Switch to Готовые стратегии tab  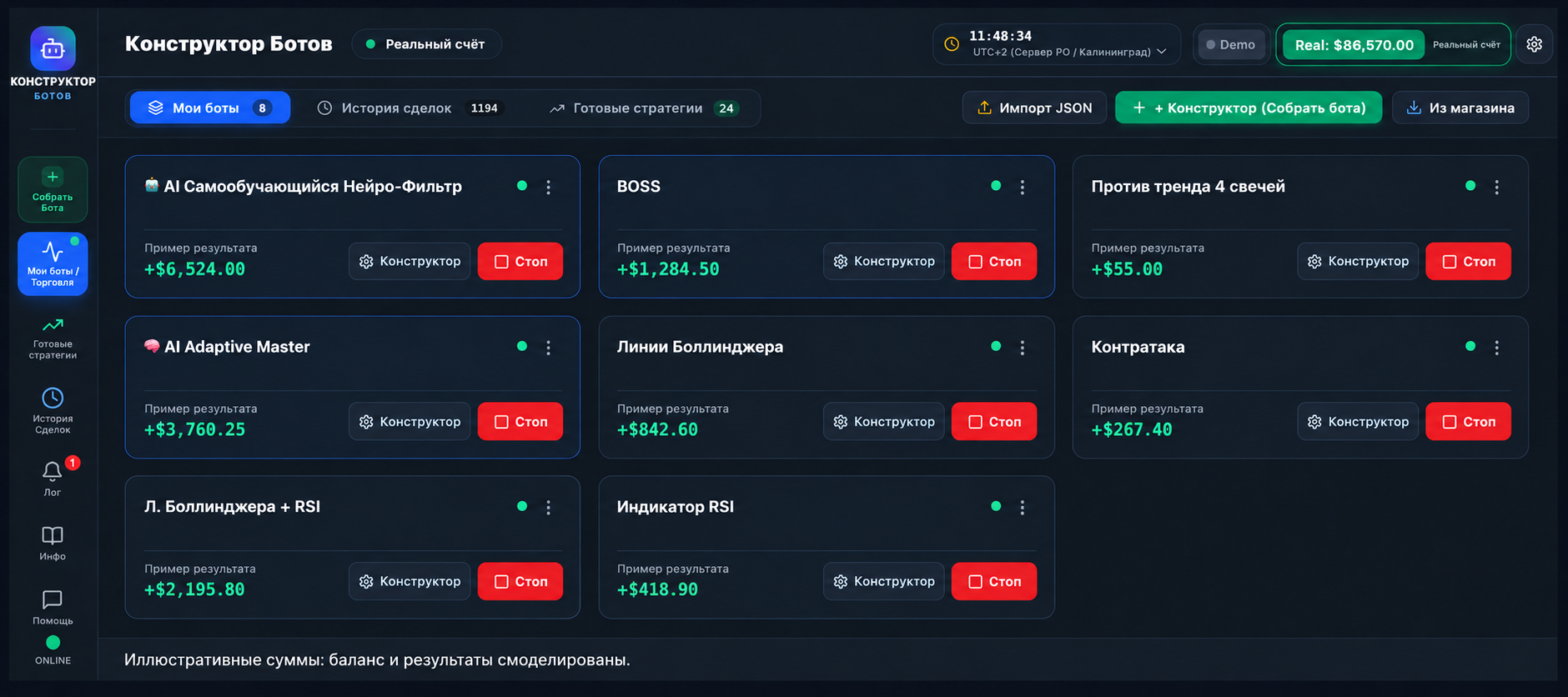tap(644, 108)
